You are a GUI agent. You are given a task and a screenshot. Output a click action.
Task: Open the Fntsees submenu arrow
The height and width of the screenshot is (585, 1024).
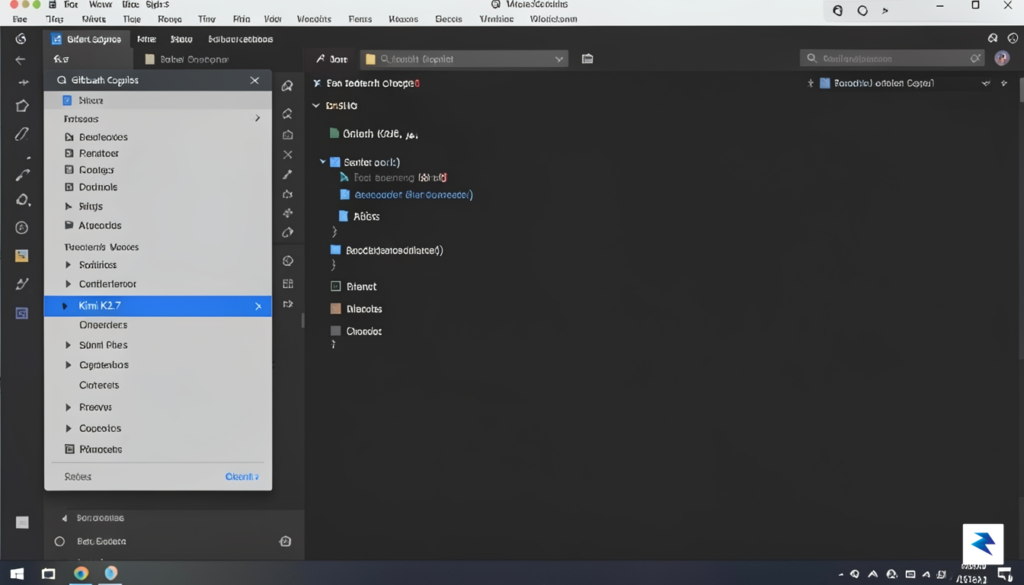(x=257, y=118)
